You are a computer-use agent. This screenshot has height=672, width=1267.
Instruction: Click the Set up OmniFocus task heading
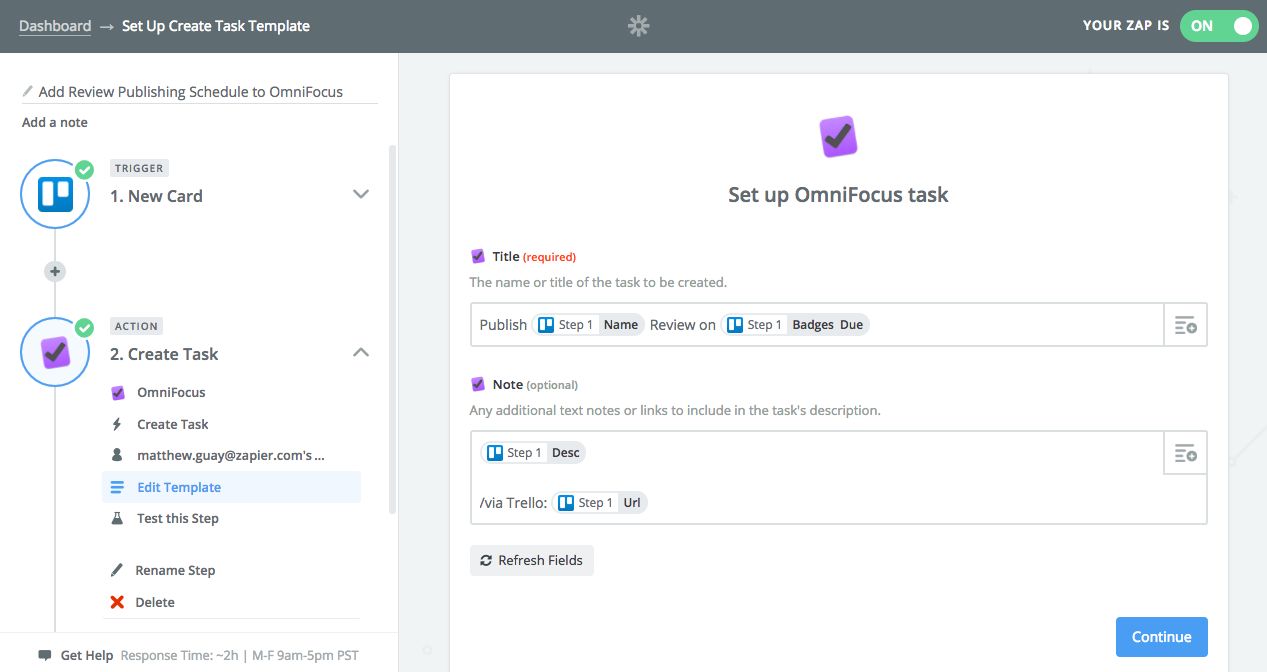click(x=838, y=195)
